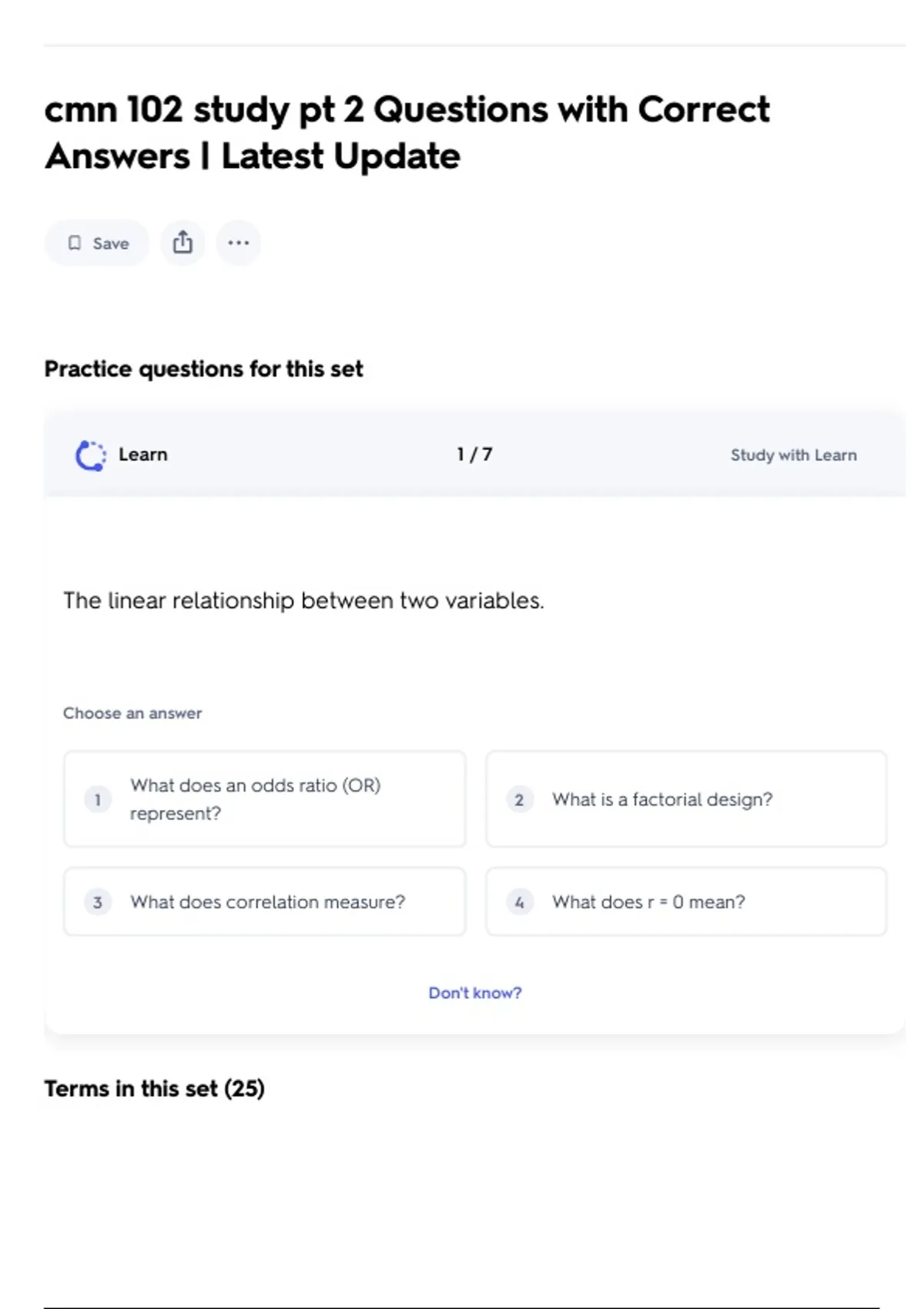Click the number 4 answer badge
The height and width of the screenshot is (1309, 924).
(519, 902)
